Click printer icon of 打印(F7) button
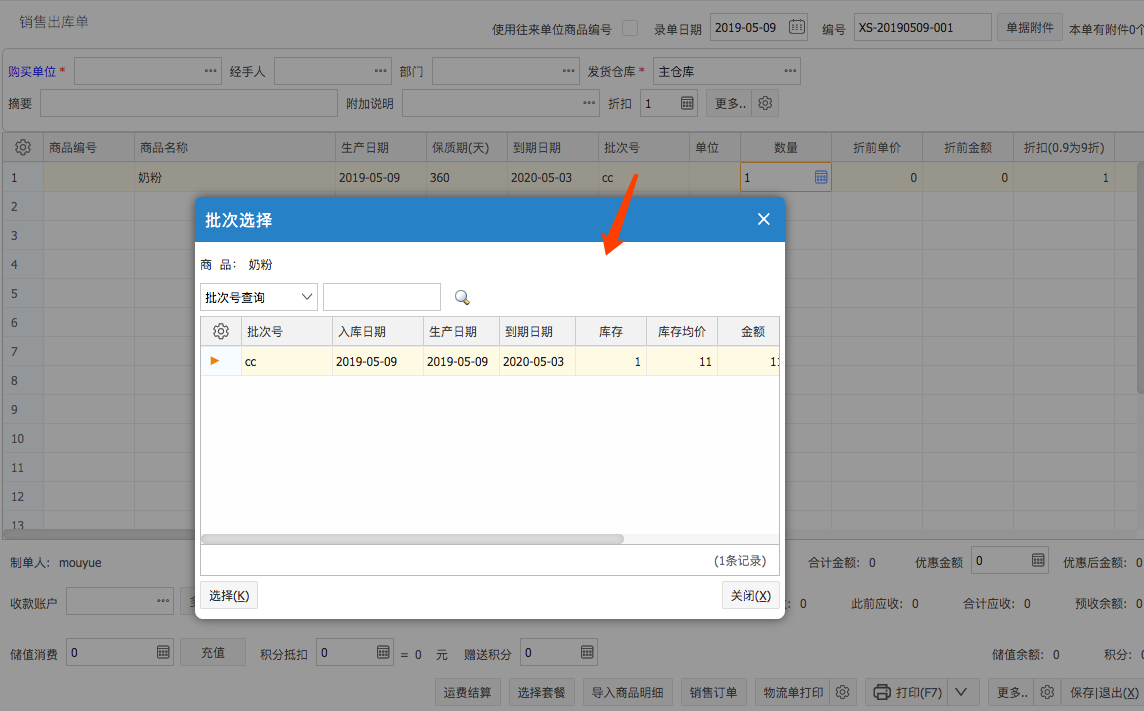Image resolution: width=1144 pixels, height=711 pixels. pos(881,692)
